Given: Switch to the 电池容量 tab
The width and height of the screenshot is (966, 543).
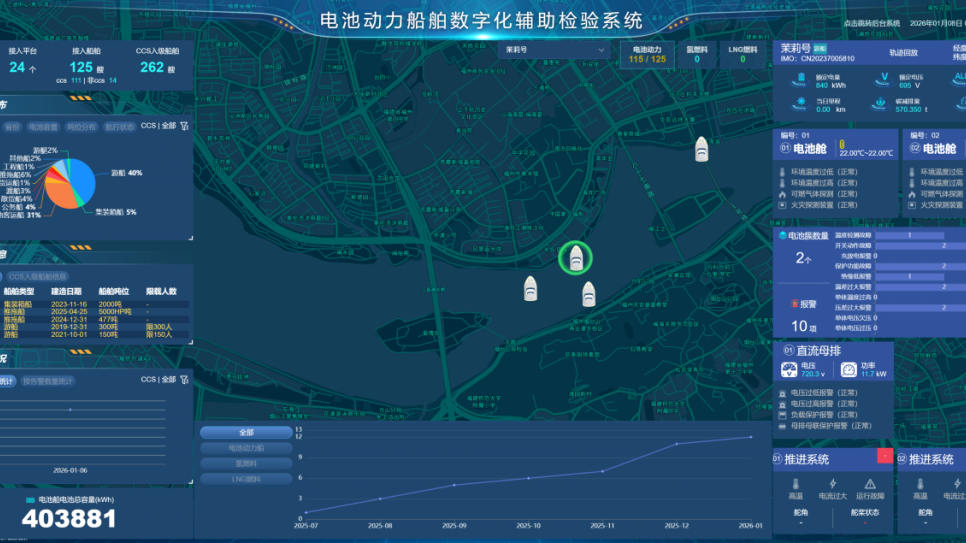Looking at the screenshot, I should 43,127.
